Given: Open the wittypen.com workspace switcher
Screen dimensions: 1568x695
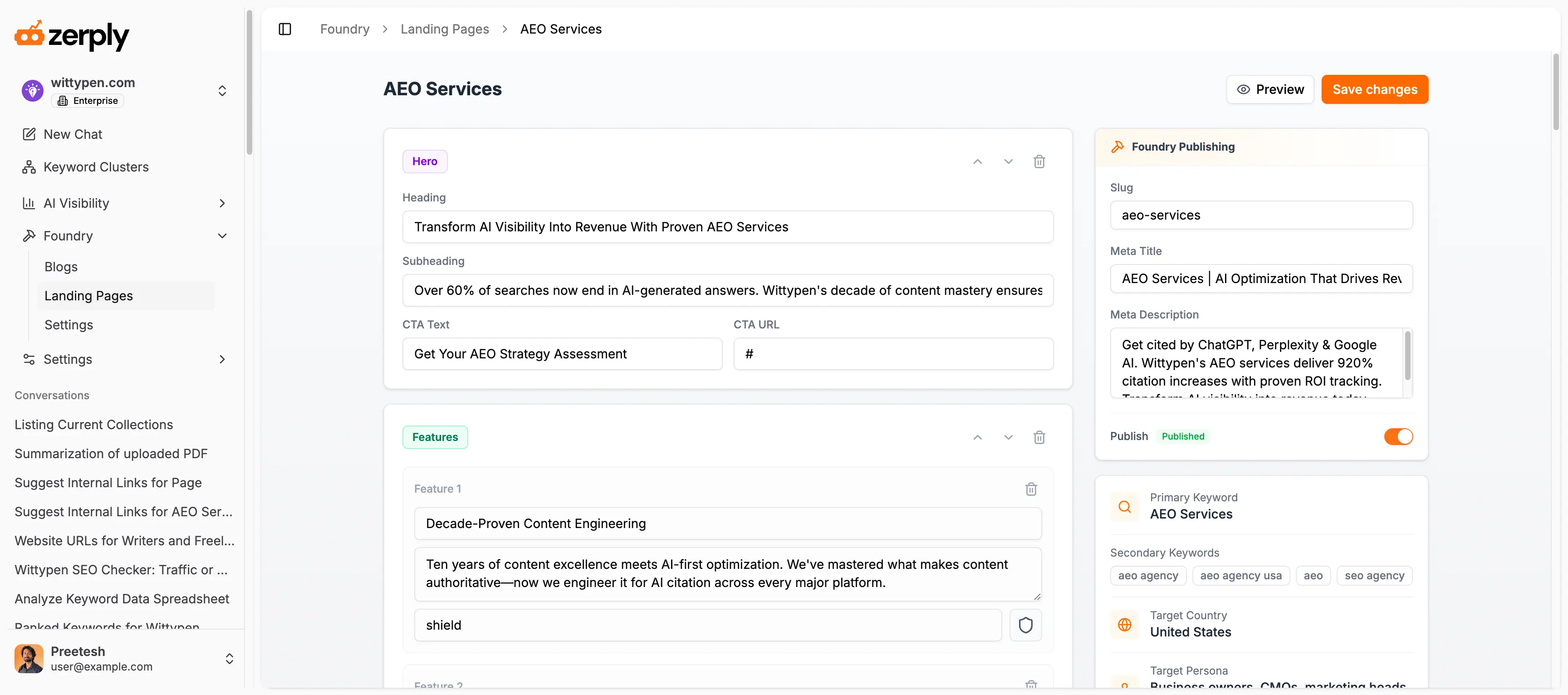Looking at the screenshot, I should [x=222, y=91].
